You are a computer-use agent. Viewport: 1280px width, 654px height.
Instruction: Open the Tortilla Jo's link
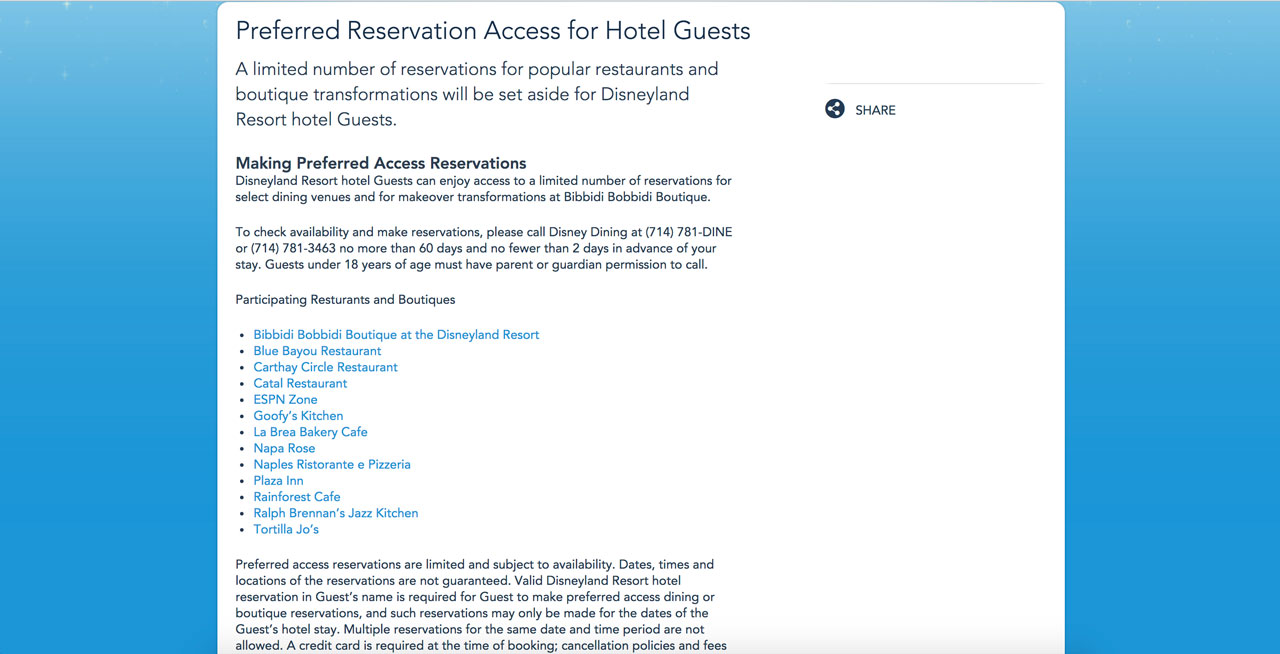[286, 529]
